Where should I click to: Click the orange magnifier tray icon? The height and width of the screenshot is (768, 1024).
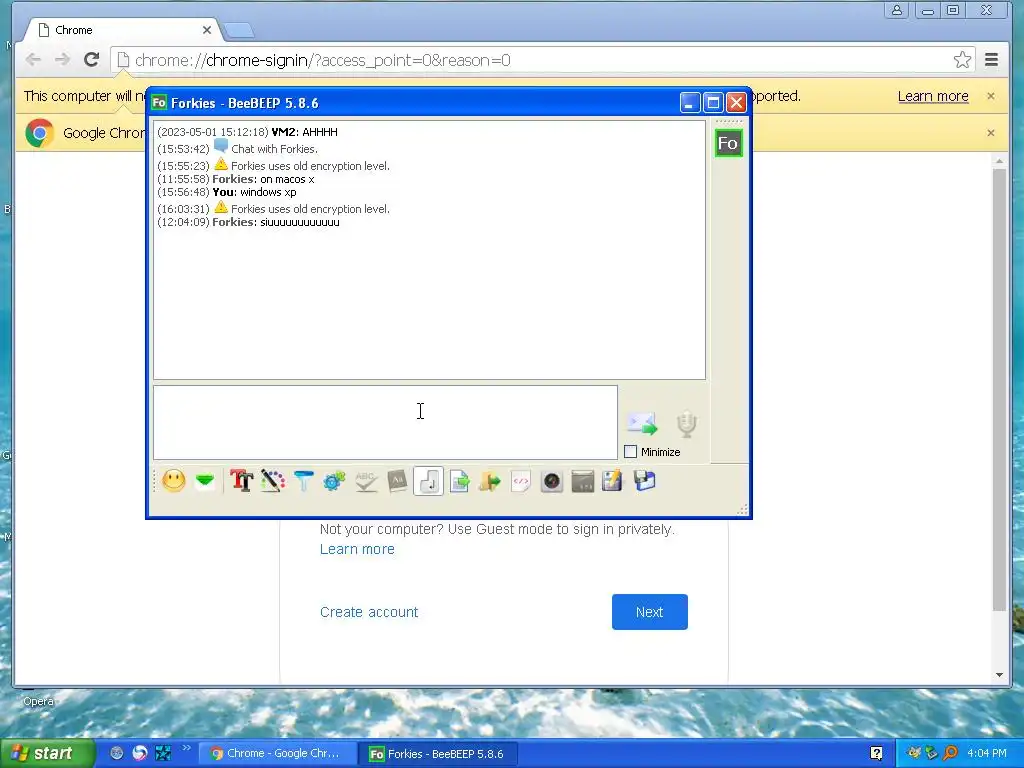pos(950,753)
